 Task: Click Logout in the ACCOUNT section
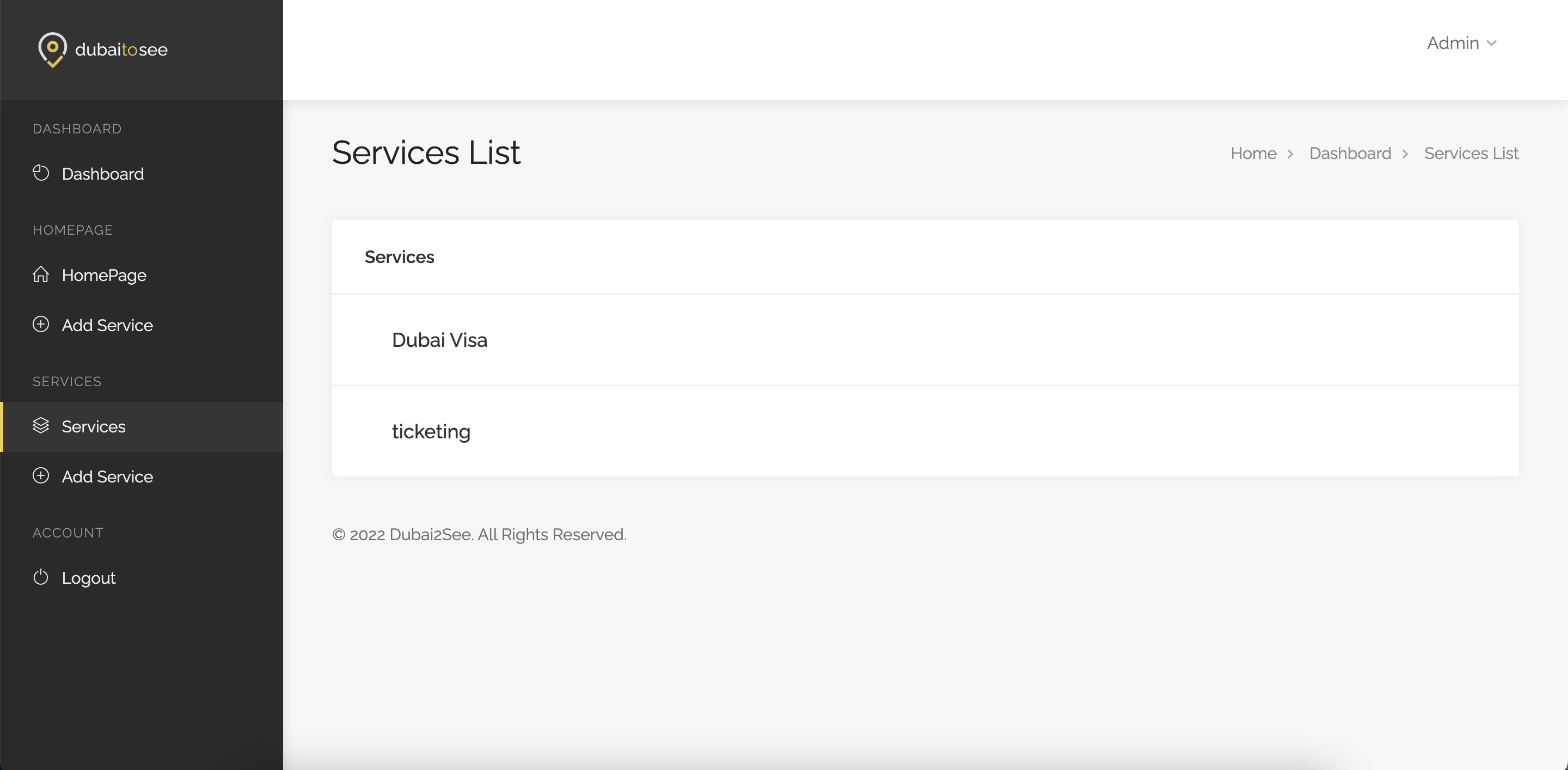coord(141,578)
